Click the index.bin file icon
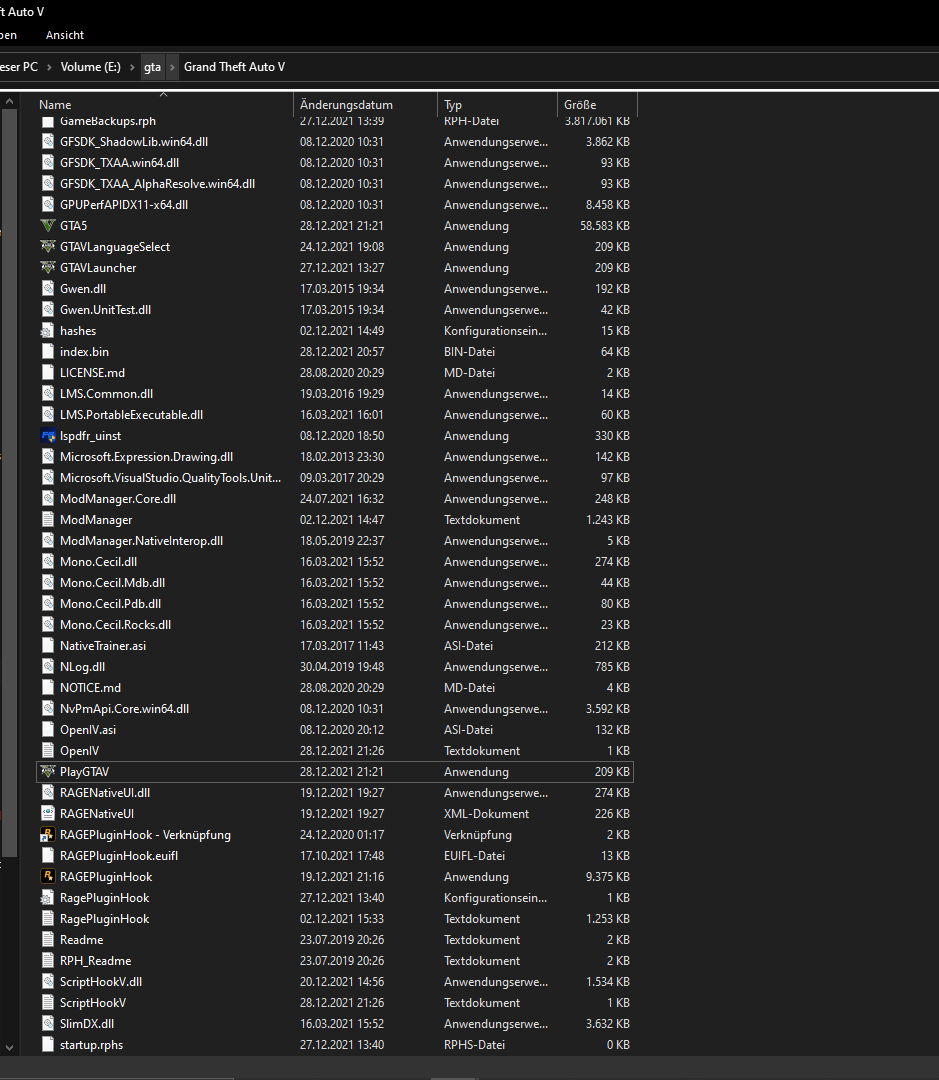 (48, 351)
